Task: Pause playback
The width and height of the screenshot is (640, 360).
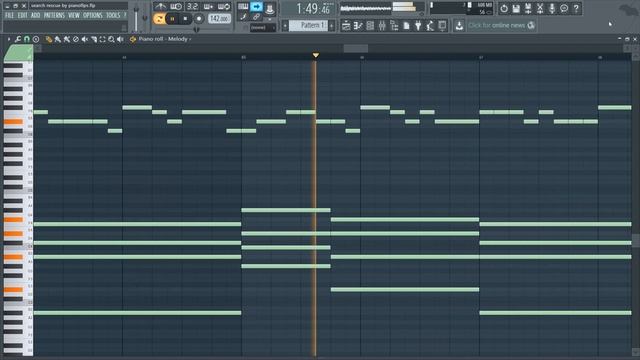Action: point(172,19)
